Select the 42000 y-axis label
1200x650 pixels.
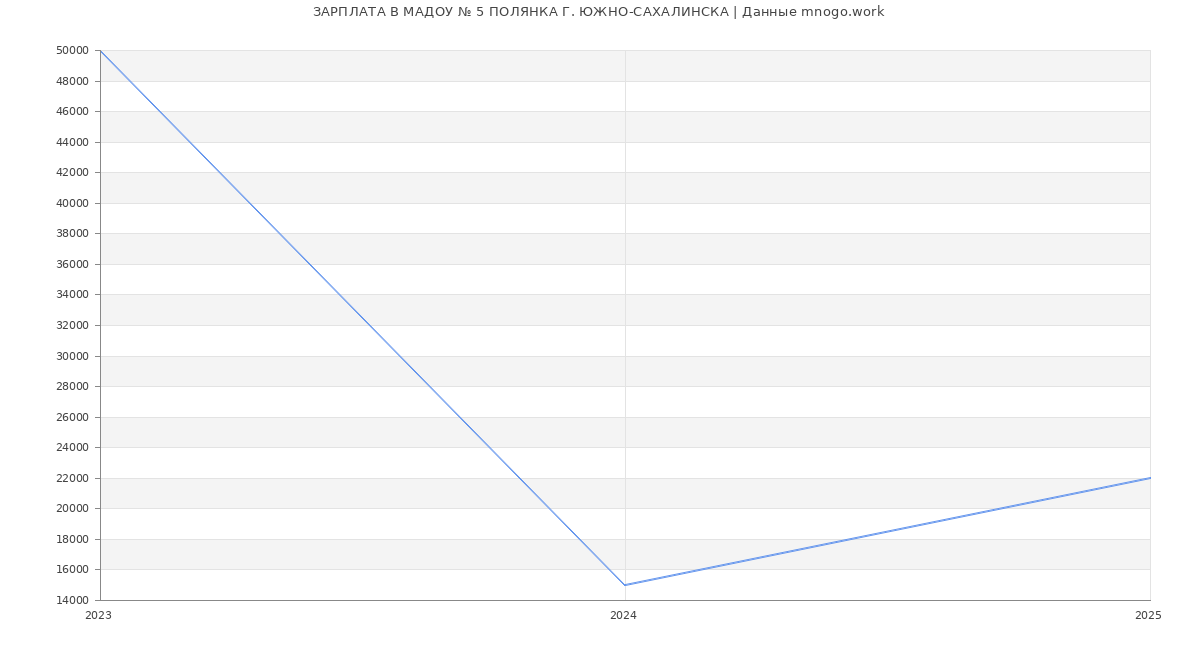(x=72, y=172)
